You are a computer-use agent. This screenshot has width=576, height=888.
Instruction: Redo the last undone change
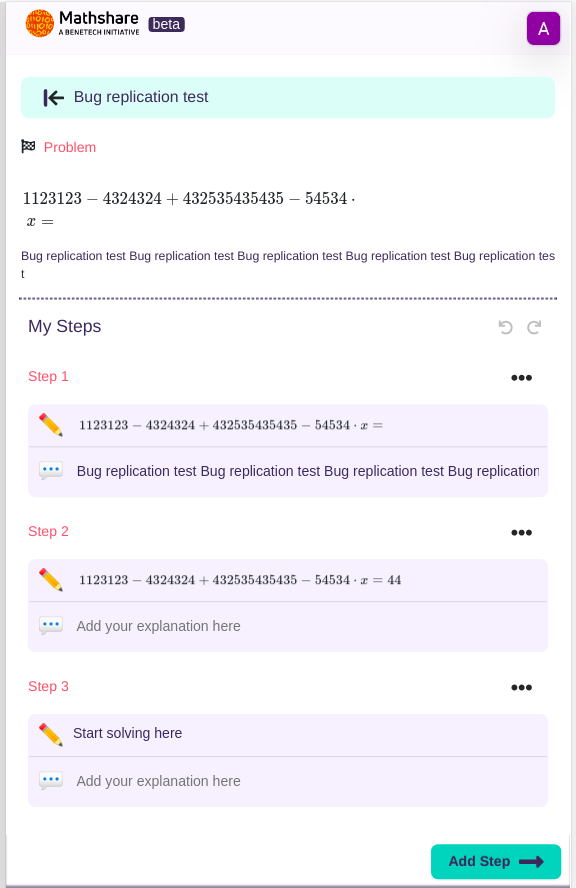533,327
